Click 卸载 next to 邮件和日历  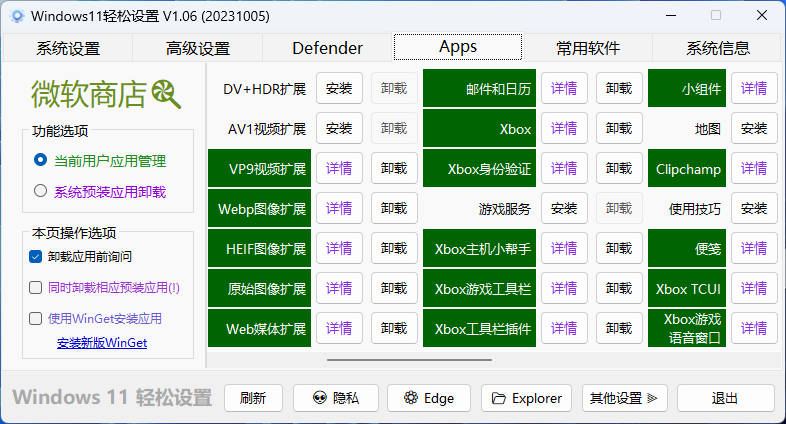click(619, 89)
